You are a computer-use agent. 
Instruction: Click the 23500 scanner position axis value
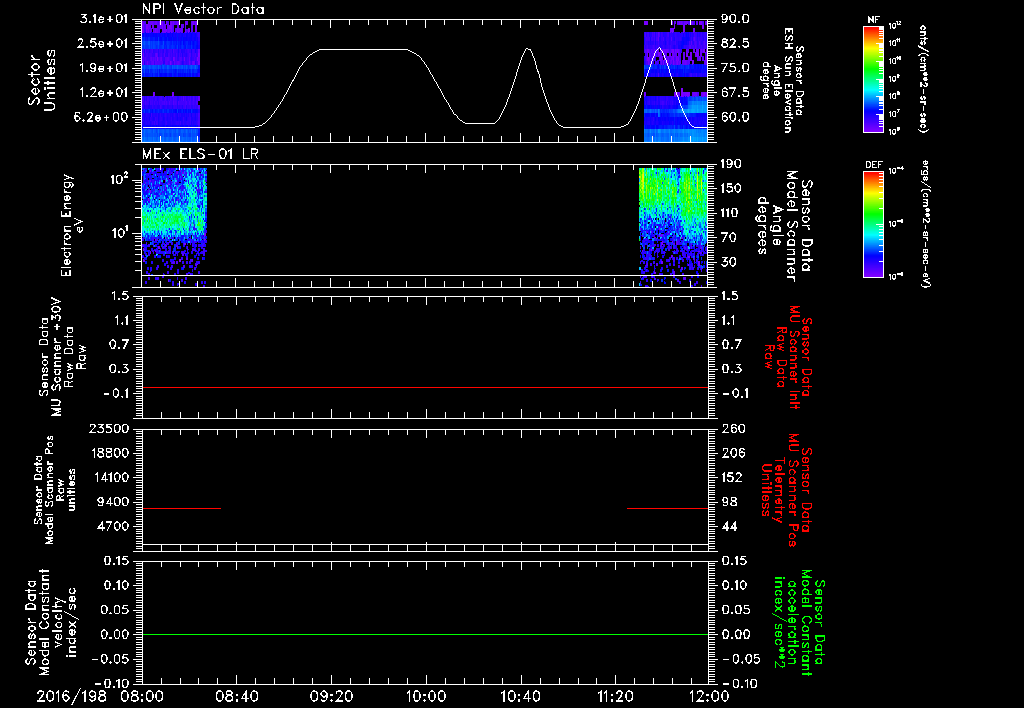click(x=108, y=428)
